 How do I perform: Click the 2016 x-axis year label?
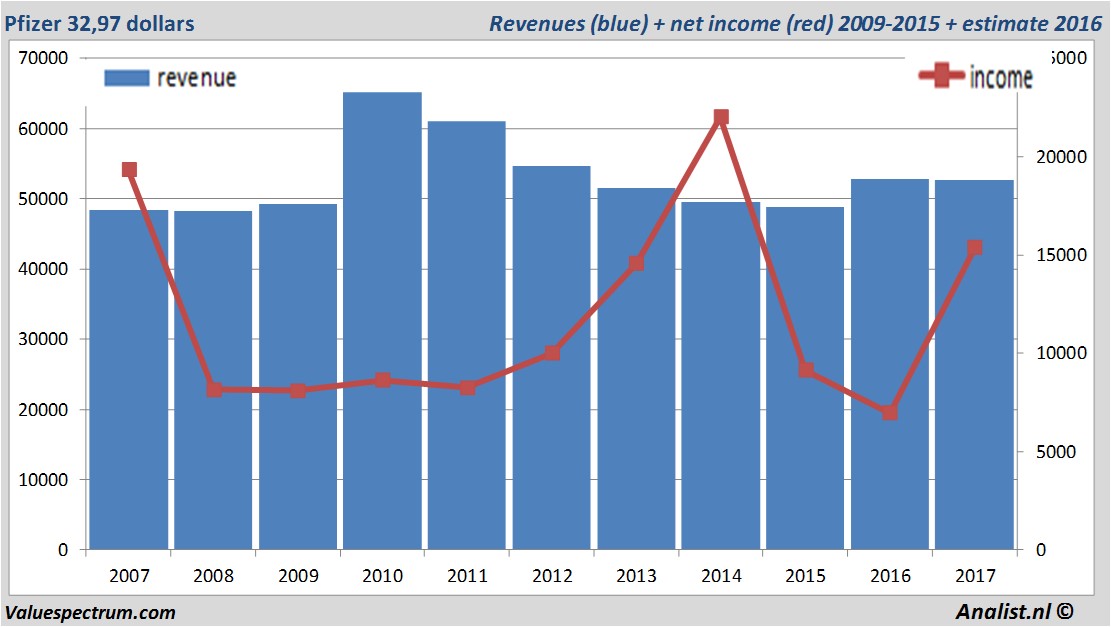point(891,575)
